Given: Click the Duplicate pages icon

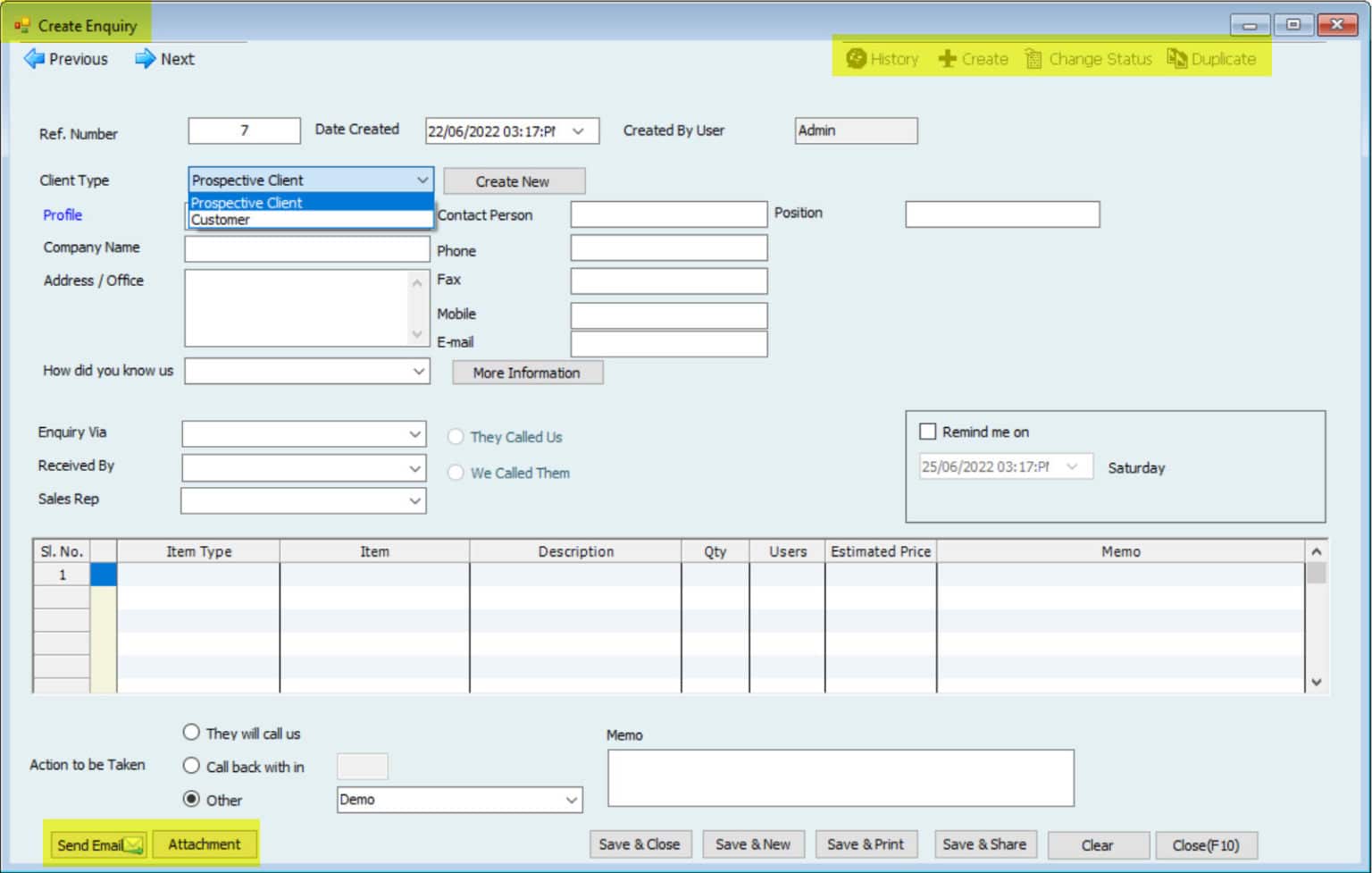Looking at the screenshot, I should pyautogui.click(x=1177, y=59).
